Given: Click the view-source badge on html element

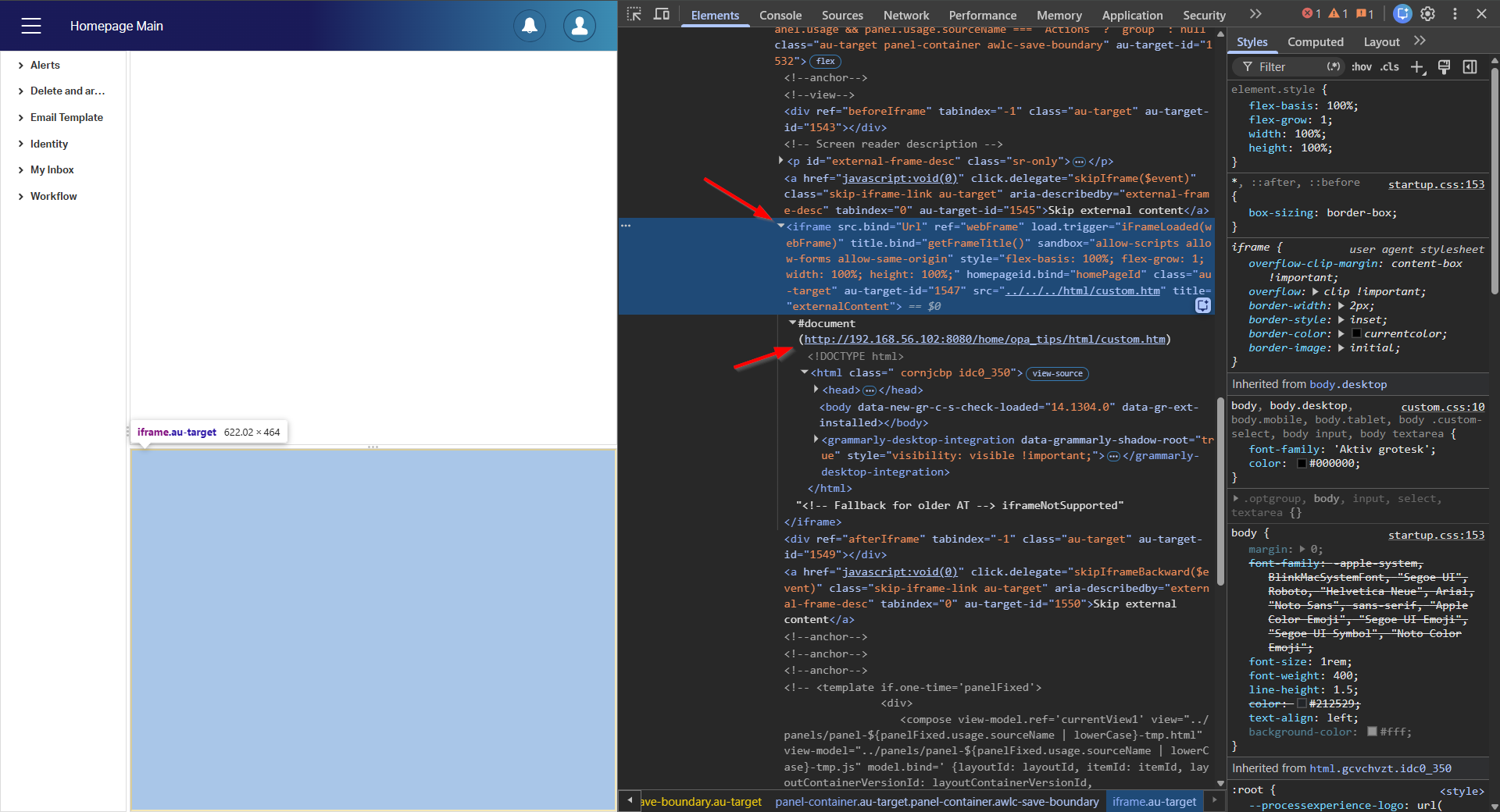Looking at the screenshot, I should tap(1057, 374).
